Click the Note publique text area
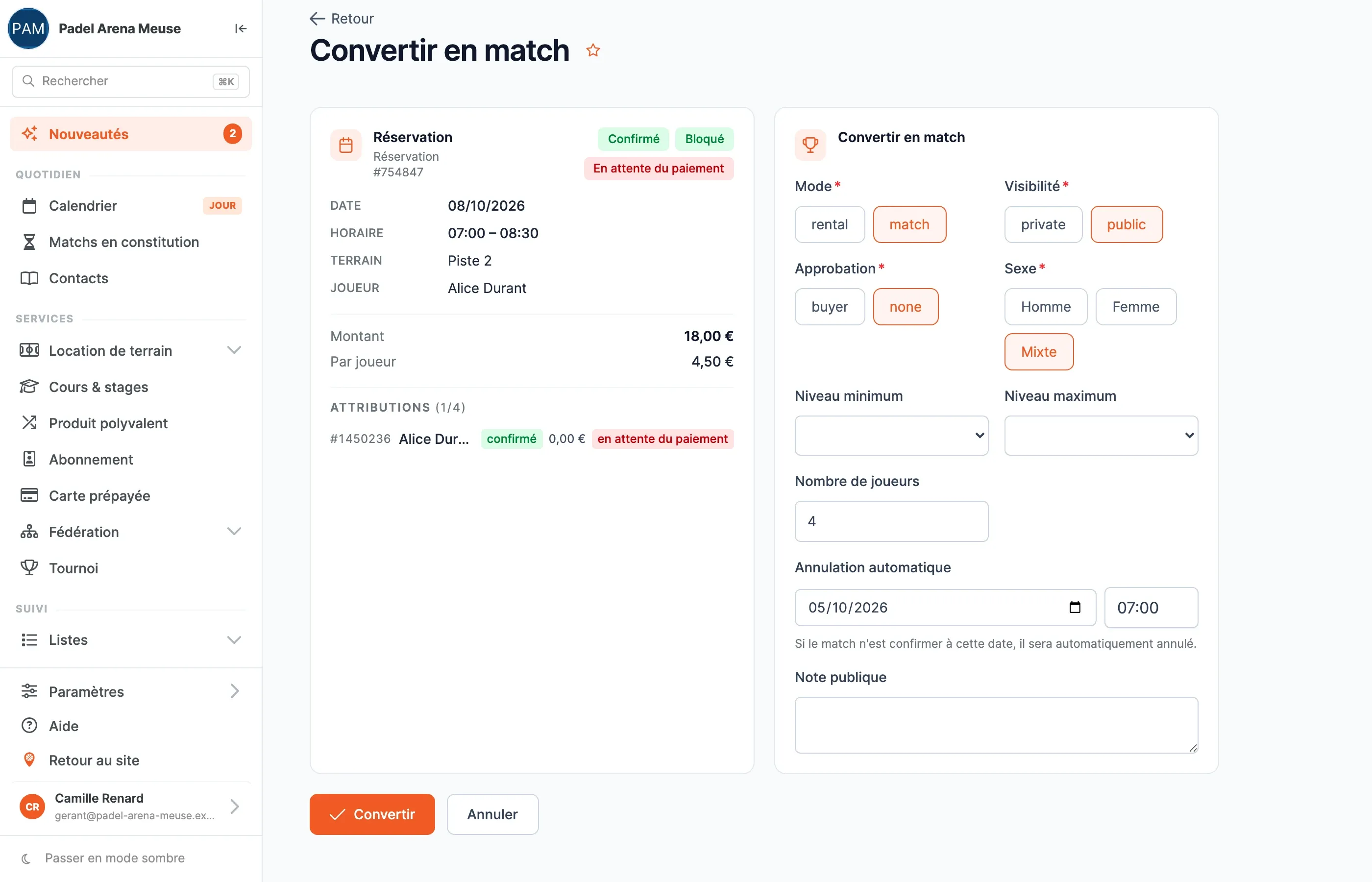 coord(996,725)
